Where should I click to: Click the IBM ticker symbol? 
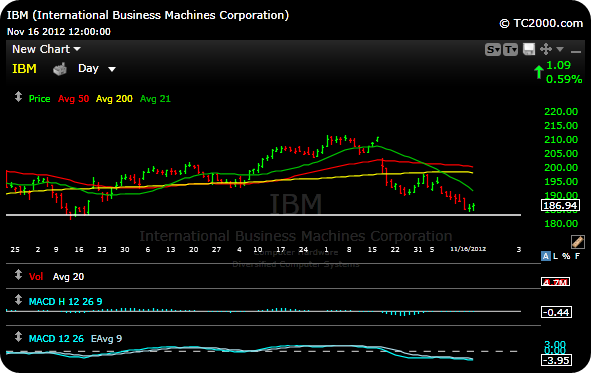(24, 69)
